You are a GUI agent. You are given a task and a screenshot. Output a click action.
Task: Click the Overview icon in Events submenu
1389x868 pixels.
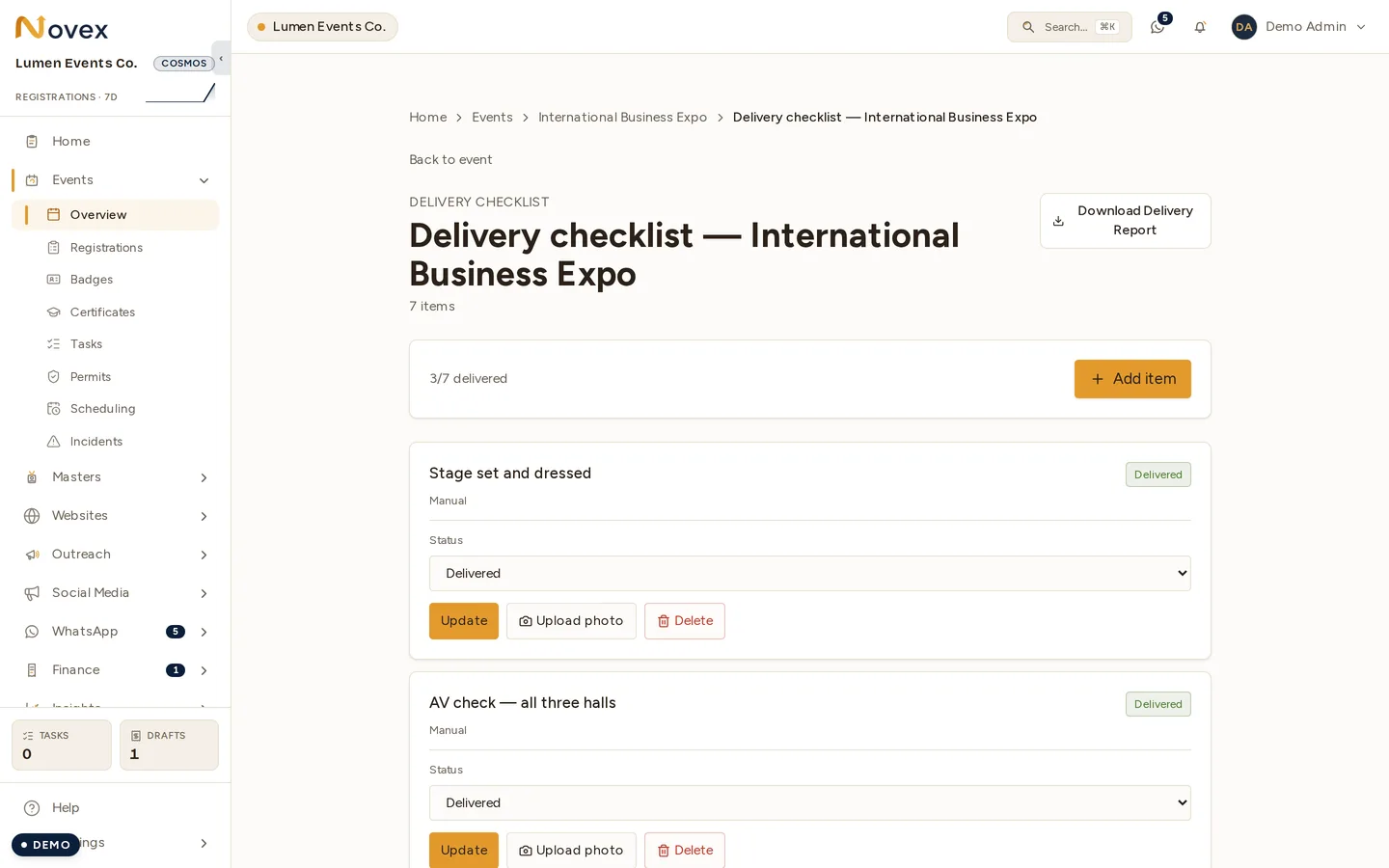pos(54,215)
